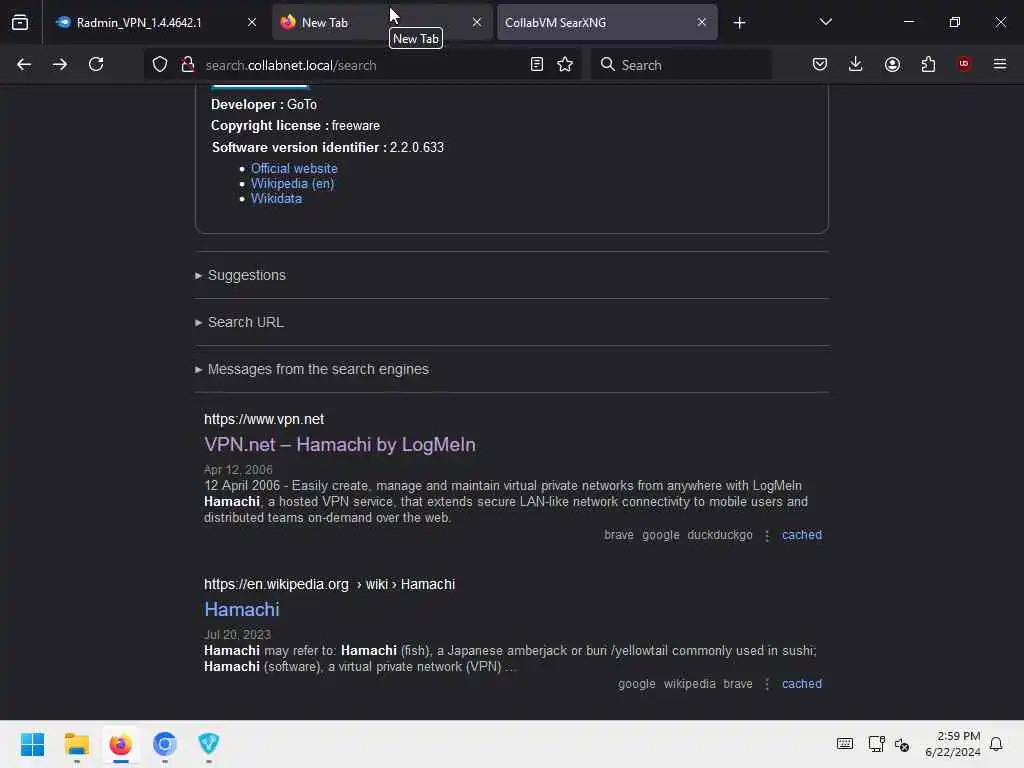This screenshot has height=768, width=1024.
Task: Switch to the New Tab tab
Action: 382,22
